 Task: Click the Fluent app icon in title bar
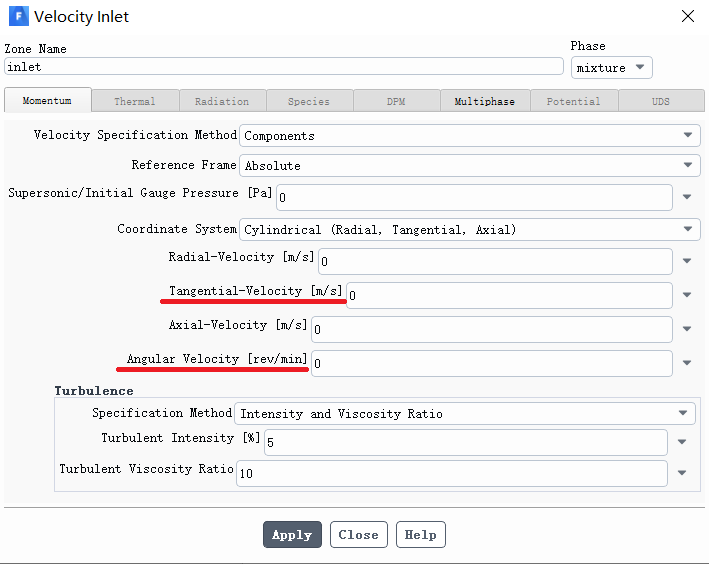(17, 17)
